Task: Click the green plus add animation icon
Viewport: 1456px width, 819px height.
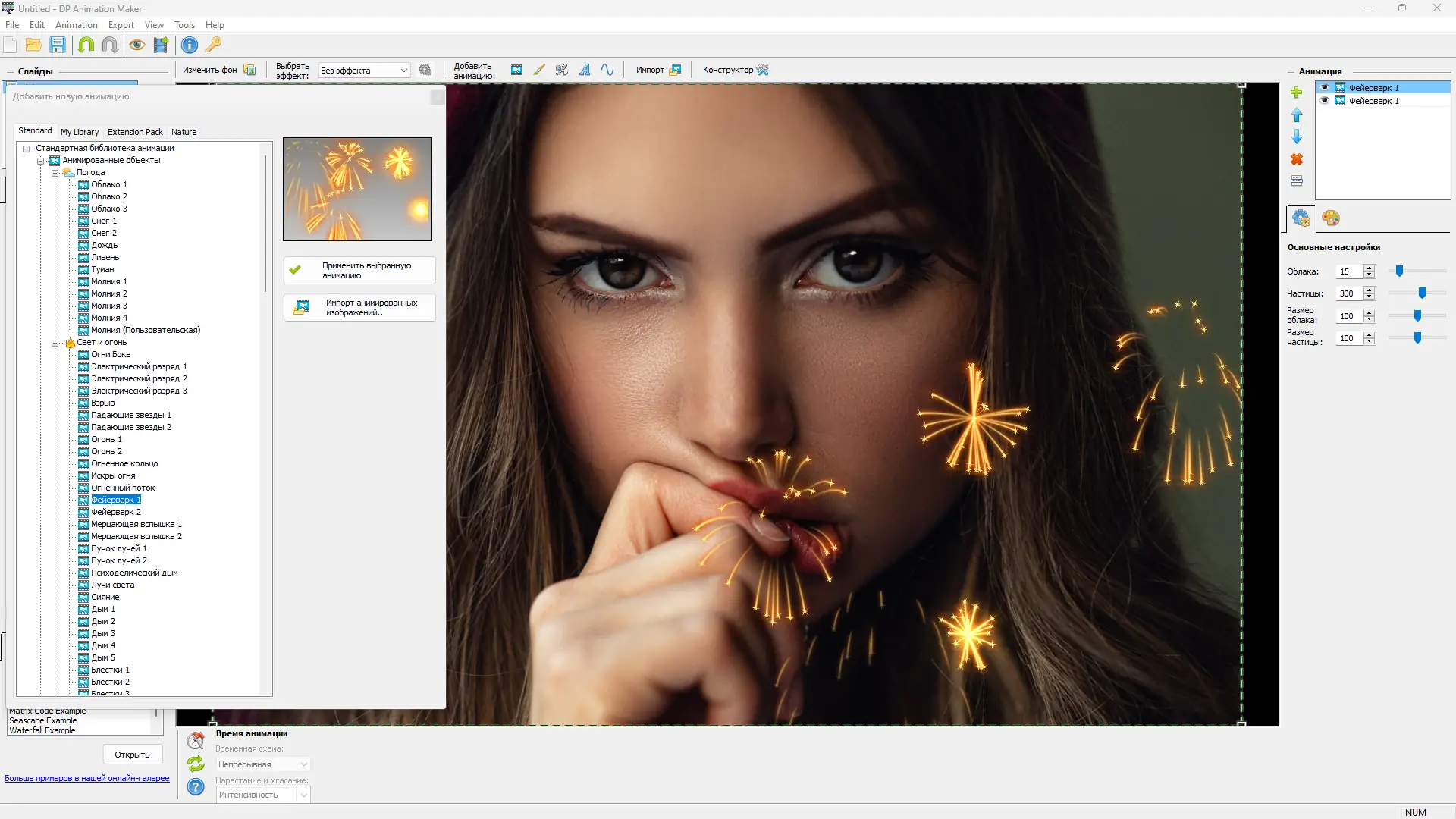Action: click(1297, 93)
